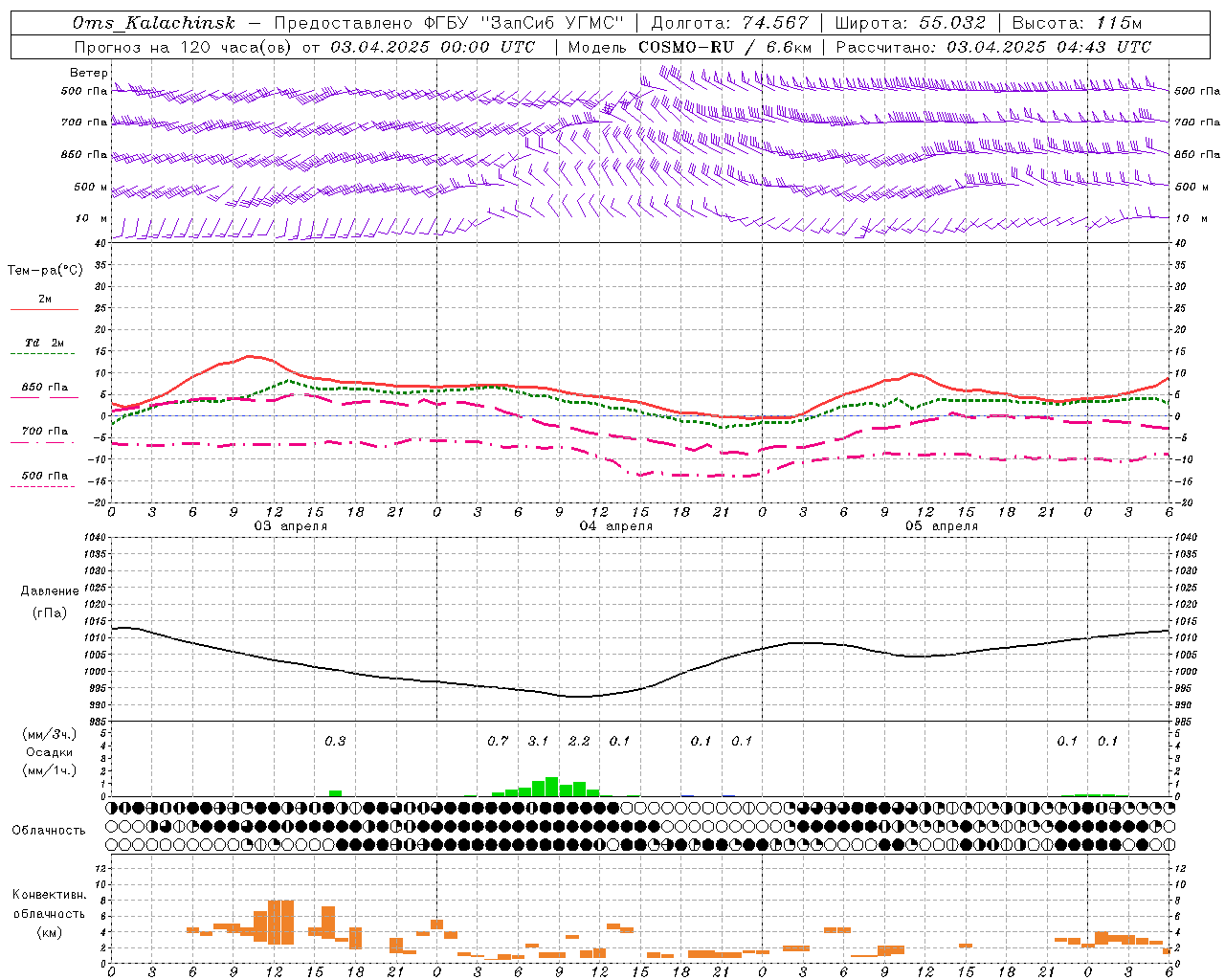Image resolution: width=1225 pixels, height=980 pixels.
Task: Click the "Ветер" wind section label
Action: coord(89,73)
